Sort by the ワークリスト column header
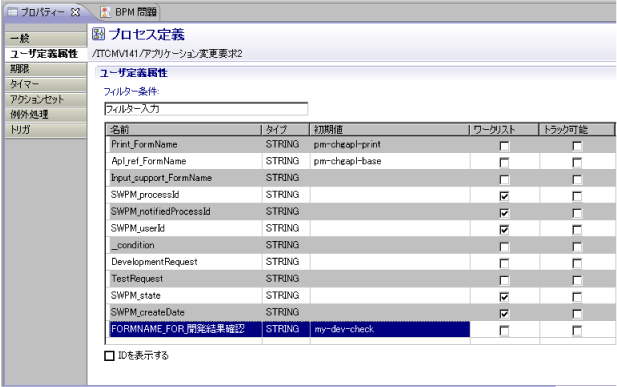Viewport: 617px width, 387px height. [x=504, y=130]
